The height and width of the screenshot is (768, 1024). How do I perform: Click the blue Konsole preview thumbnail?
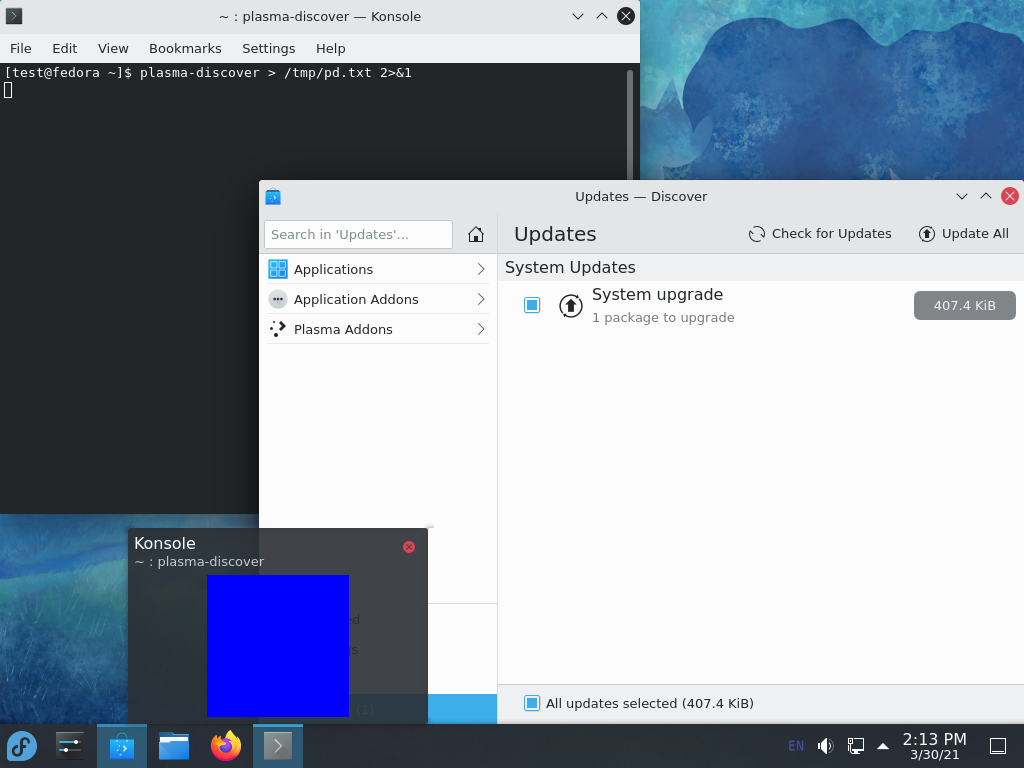pyautogui.click(x=278, y=646)
